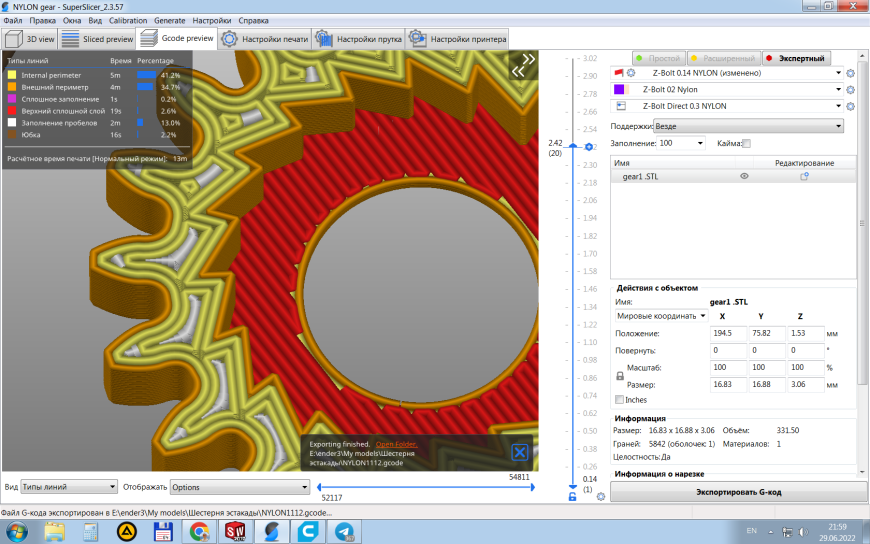
Task: Click the Open Folder link
Action: point(396,444)
